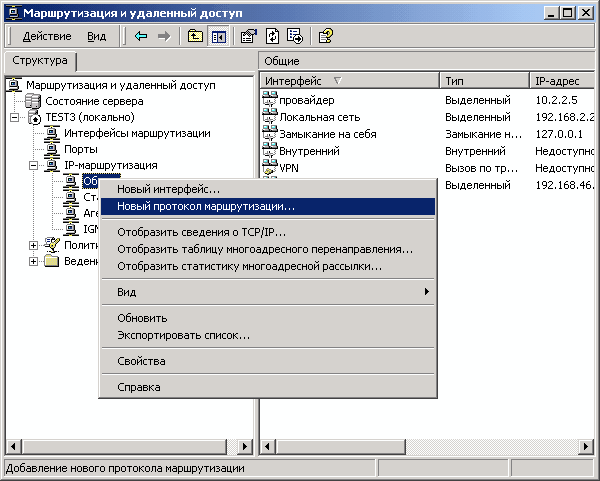This screenshot has width=600, height=481.
Task: Select the Порты node in tree
Action: (81, 149)
